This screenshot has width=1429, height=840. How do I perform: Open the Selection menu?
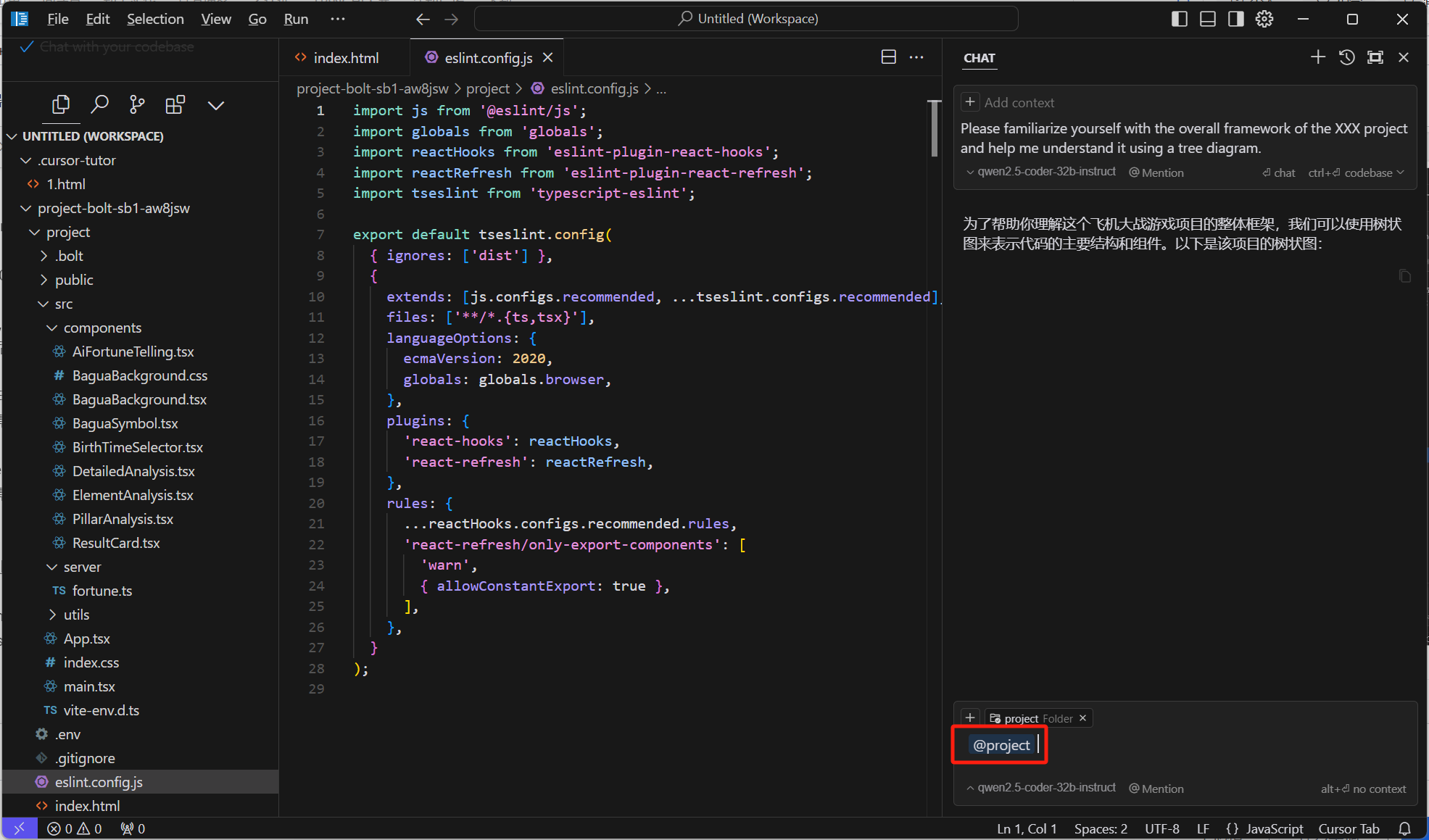click(155, 19)
